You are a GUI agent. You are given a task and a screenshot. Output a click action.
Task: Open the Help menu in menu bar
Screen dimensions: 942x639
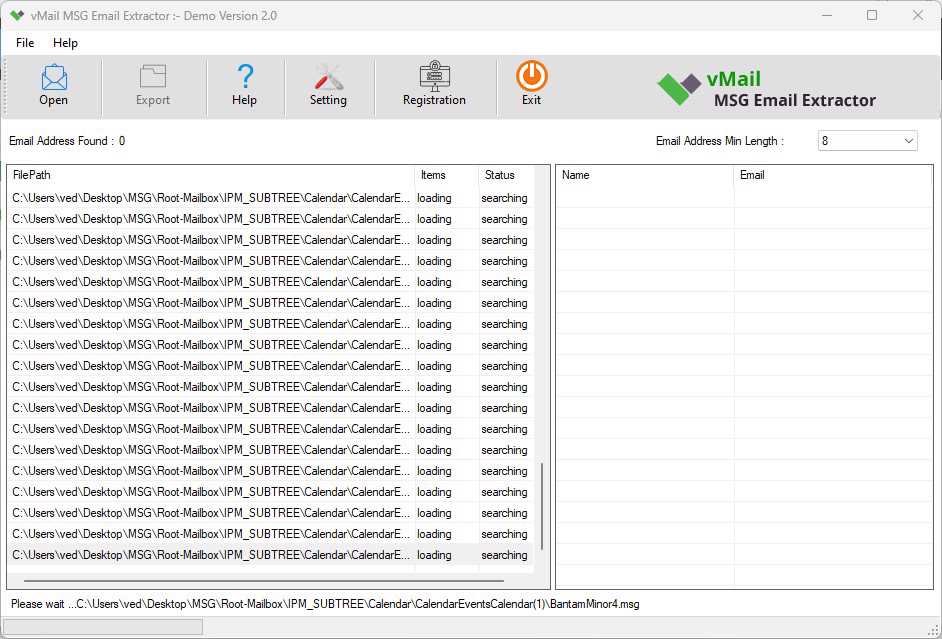[65, 43]
